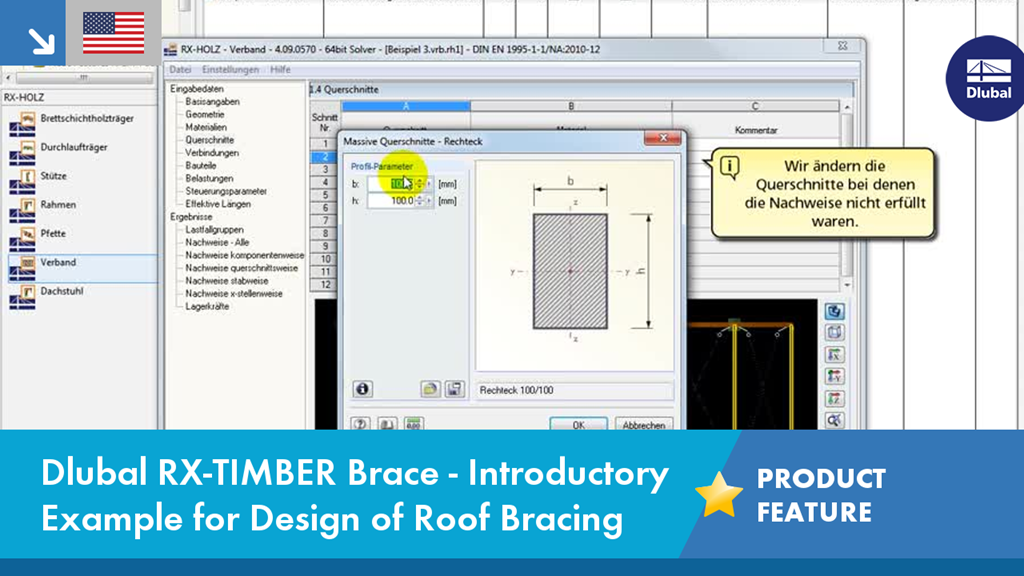This screenshot has height=576, width=1024.
Task: Click the book icon in the dialog footer
Action: coord(387,424)
